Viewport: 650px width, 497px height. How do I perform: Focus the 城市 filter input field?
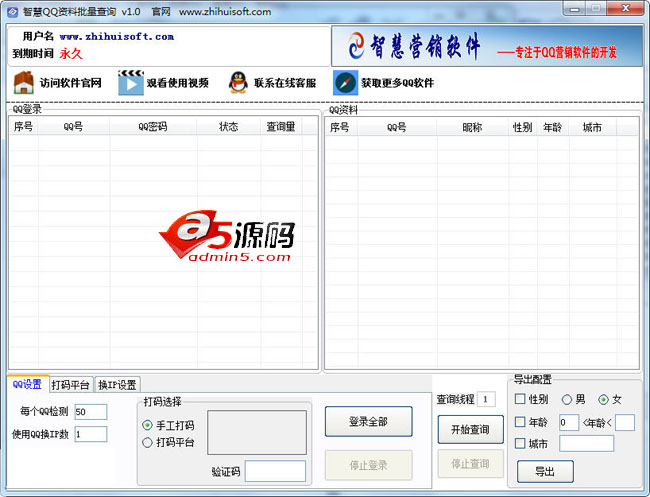tap(586, 444)
